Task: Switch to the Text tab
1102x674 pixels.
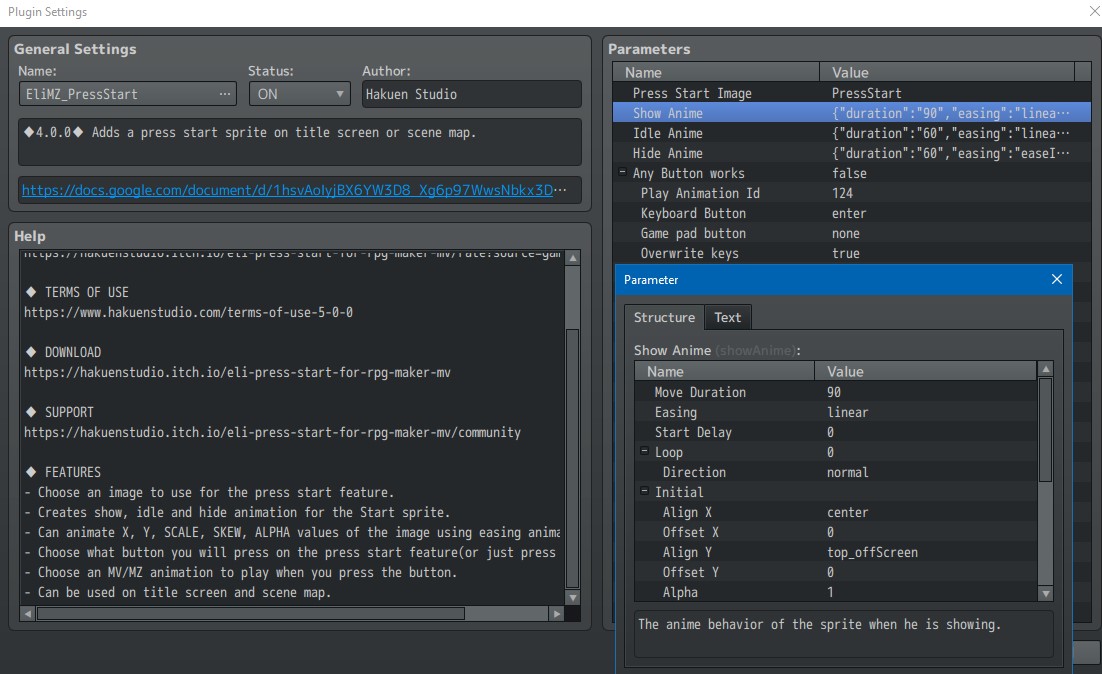Action: [727, 317]
